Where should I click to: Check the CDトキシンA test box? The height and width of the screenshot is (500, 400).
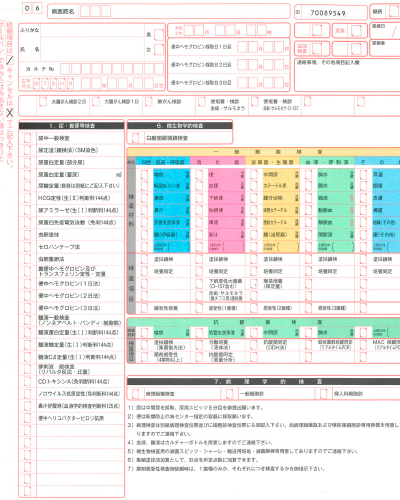click(28, 382)
